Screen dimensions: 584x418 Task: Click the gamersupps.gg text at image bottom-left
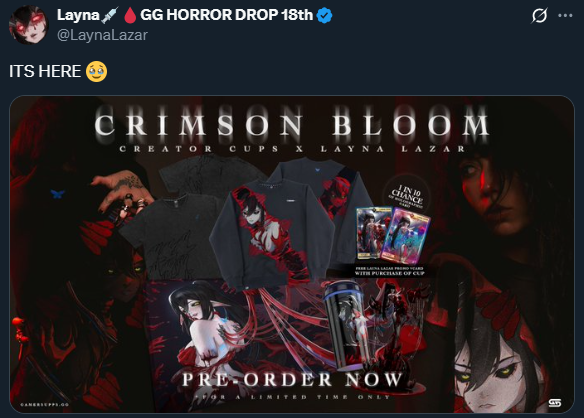click(x=45, y=405)
